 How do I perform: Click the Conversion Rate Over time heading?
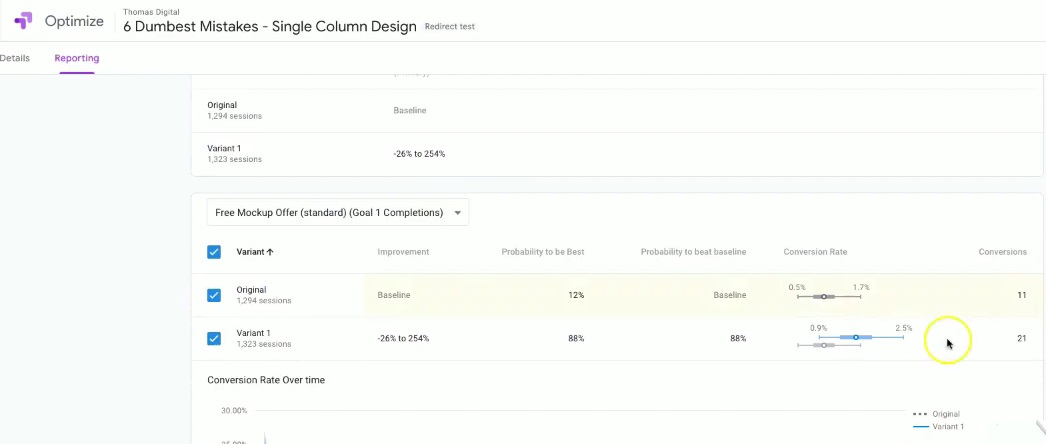point(266,380)
